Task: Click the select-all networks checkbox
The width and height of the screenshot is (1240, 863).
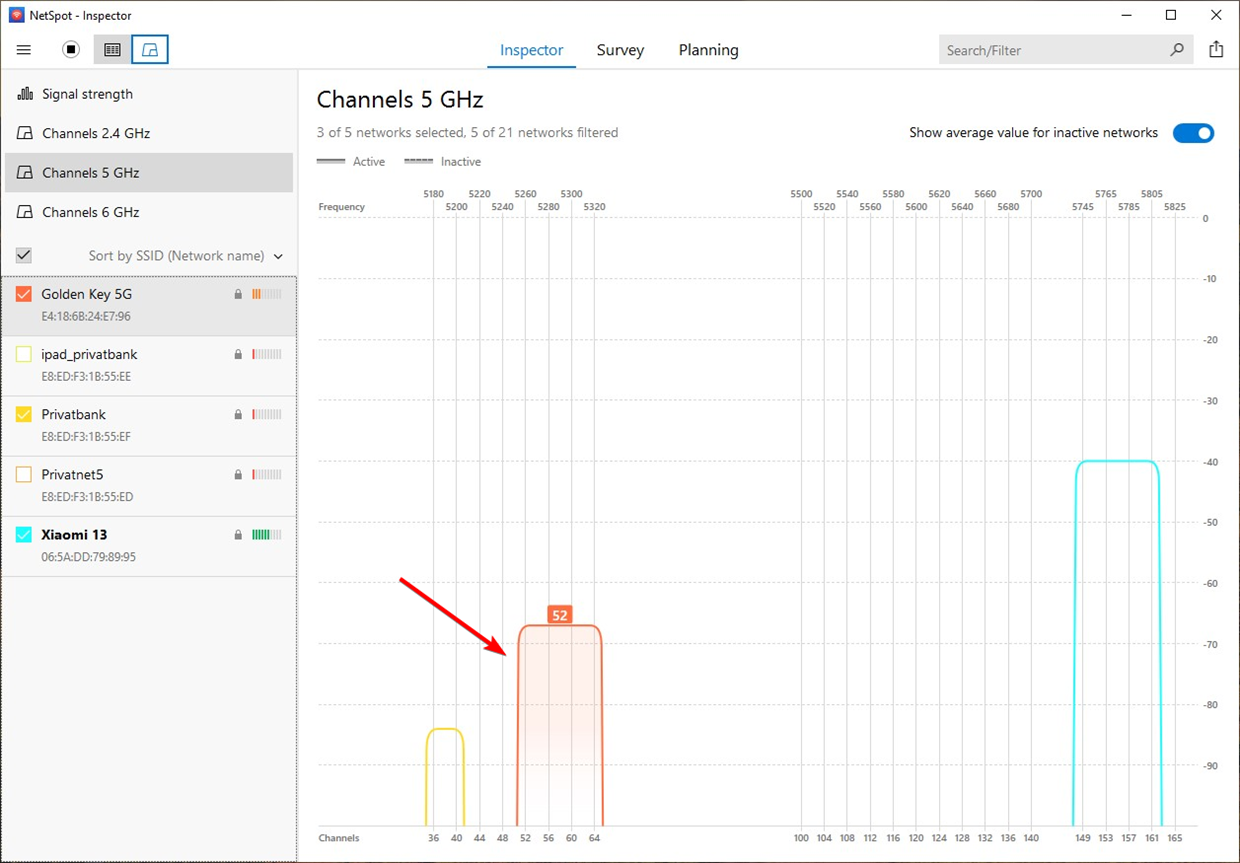Action: 23,255
